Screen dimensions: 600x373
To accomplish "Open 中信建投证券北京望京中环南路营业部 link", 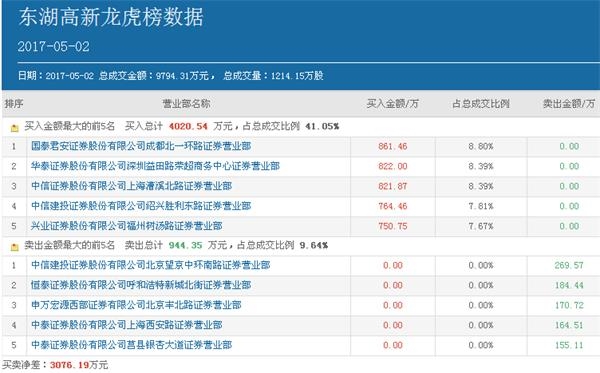I will pos(151,265).
